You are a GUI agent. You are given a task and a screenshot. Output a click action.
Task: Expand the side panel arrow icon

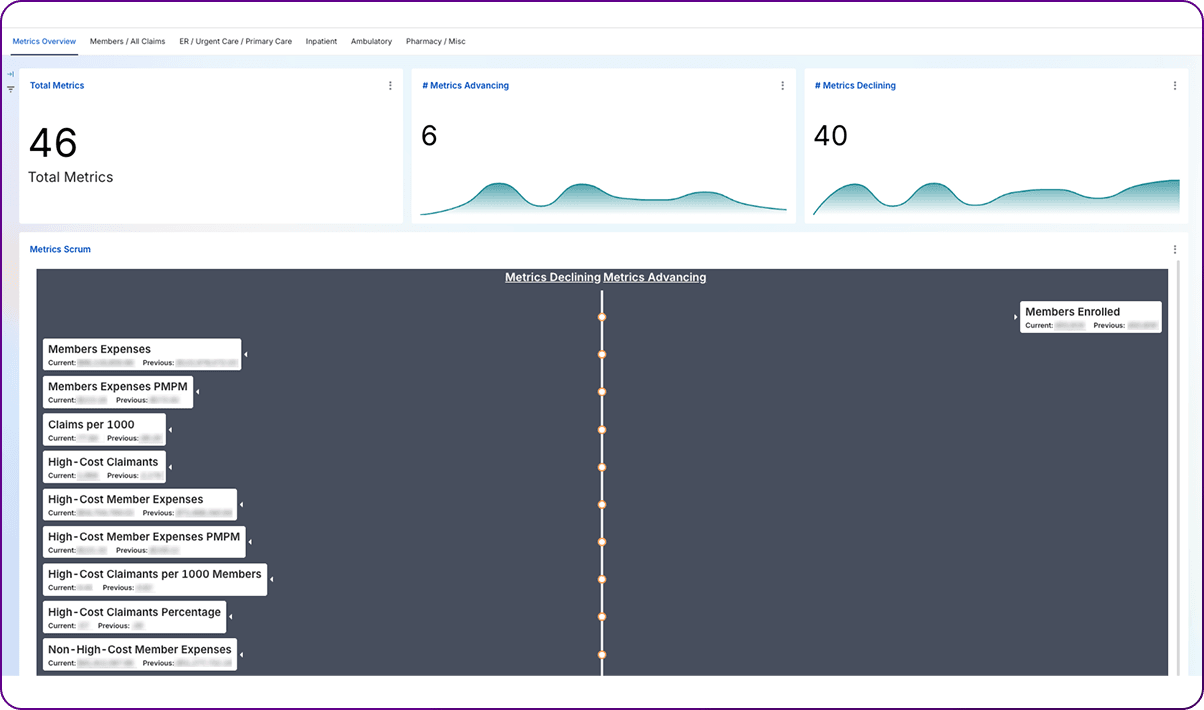[x=10, y=75]
